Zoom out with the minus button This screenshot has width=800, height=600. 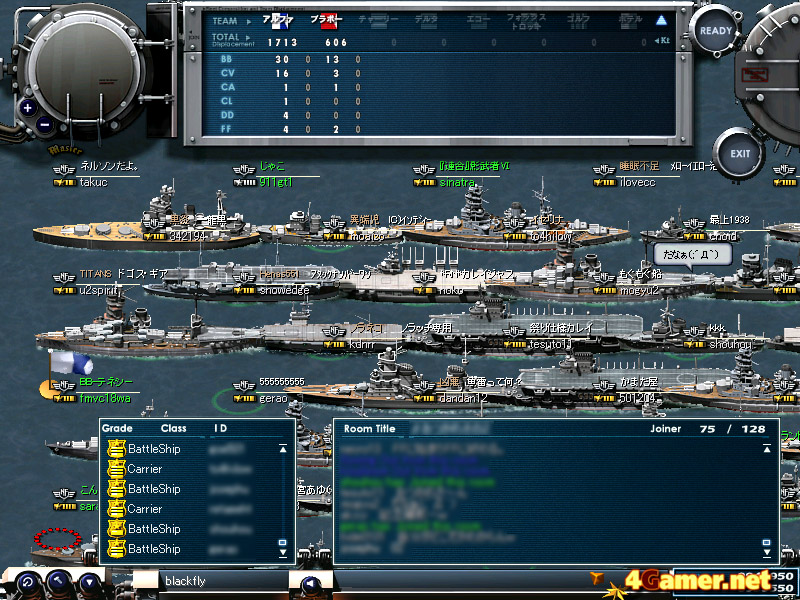click(44, 124)
